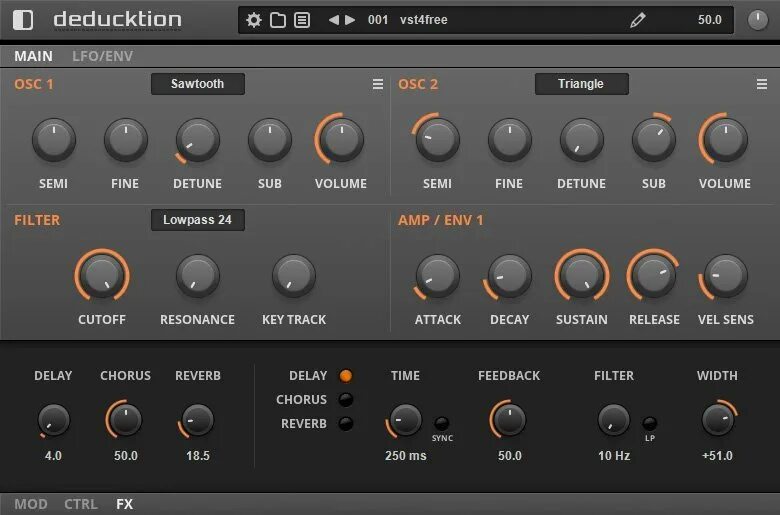Select the FX bottom tab

[x=124, y=504]
